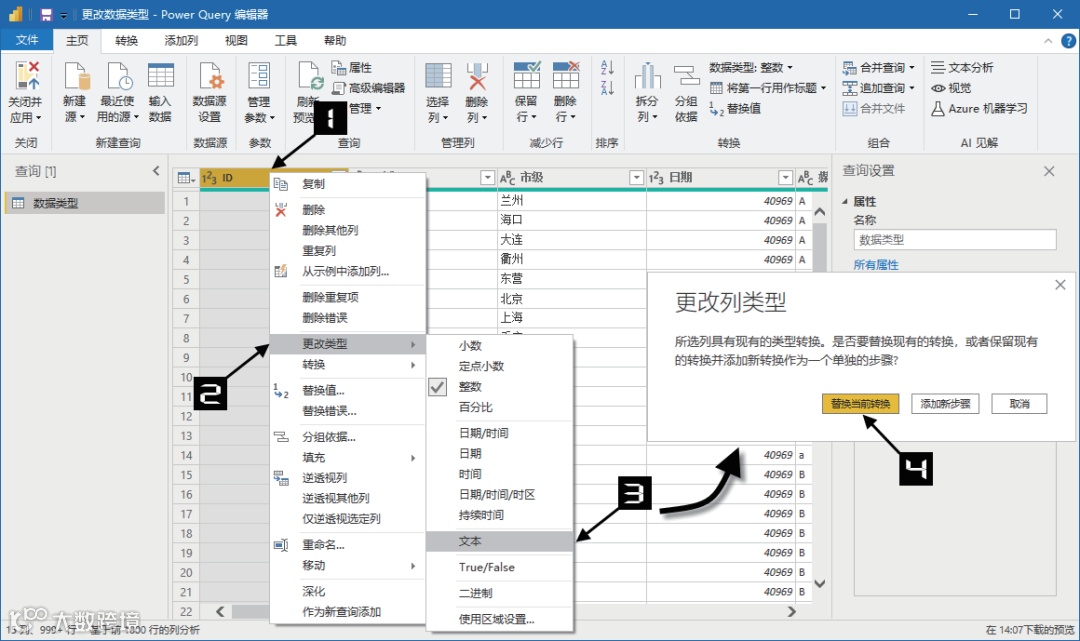The image size is (1080, 641).
Task: Click 将第一行用作标题 icon
Action: [716, 88]
